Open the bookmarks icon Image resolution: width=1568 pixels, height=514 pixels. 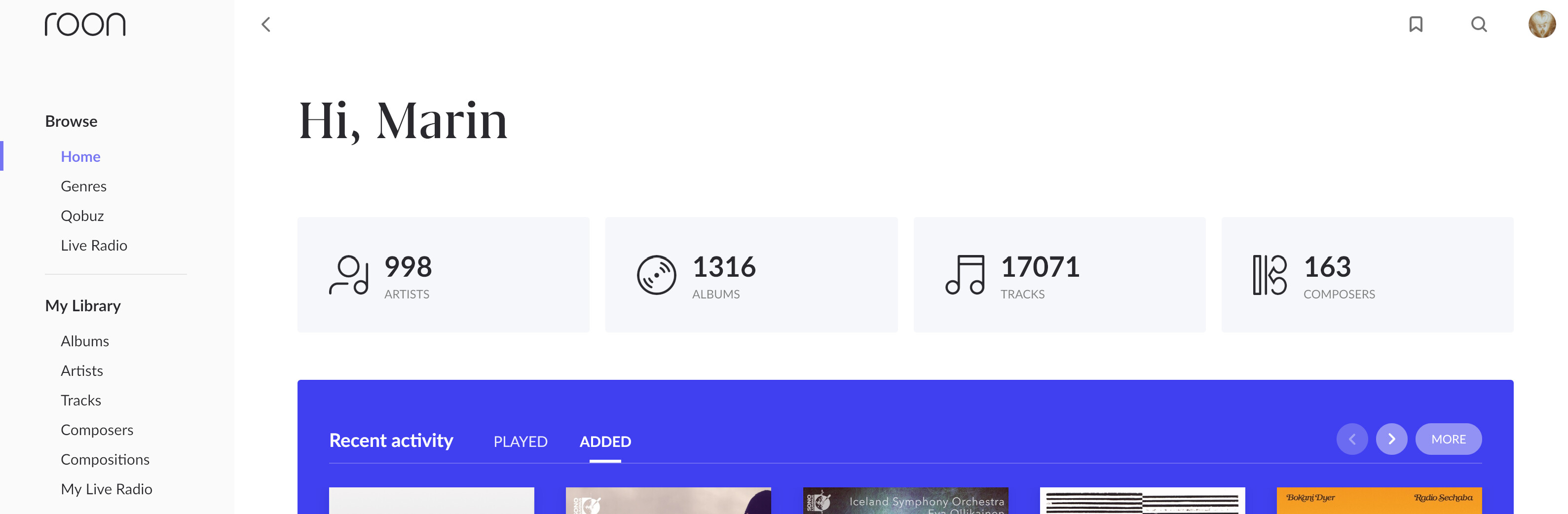[1416, 24]
